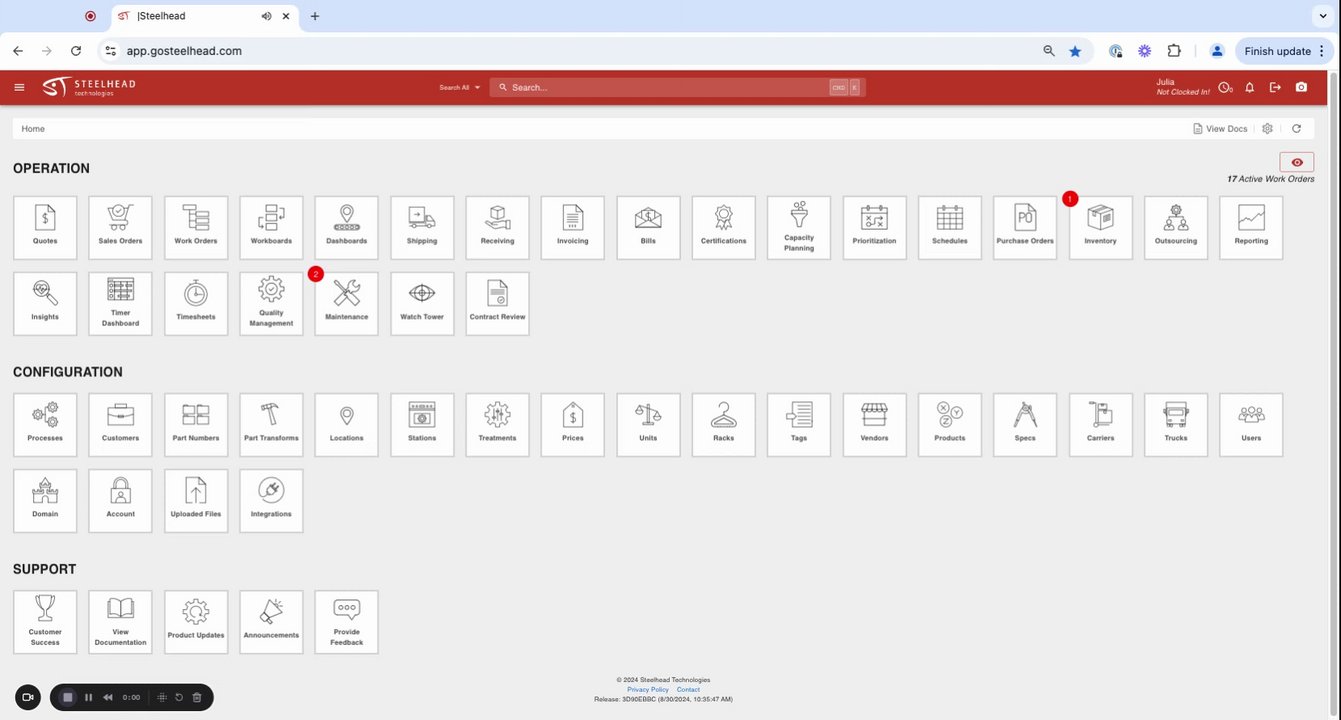Open Processes configuration
This screenshot has height=720, width=1341.
pos(45,425)
